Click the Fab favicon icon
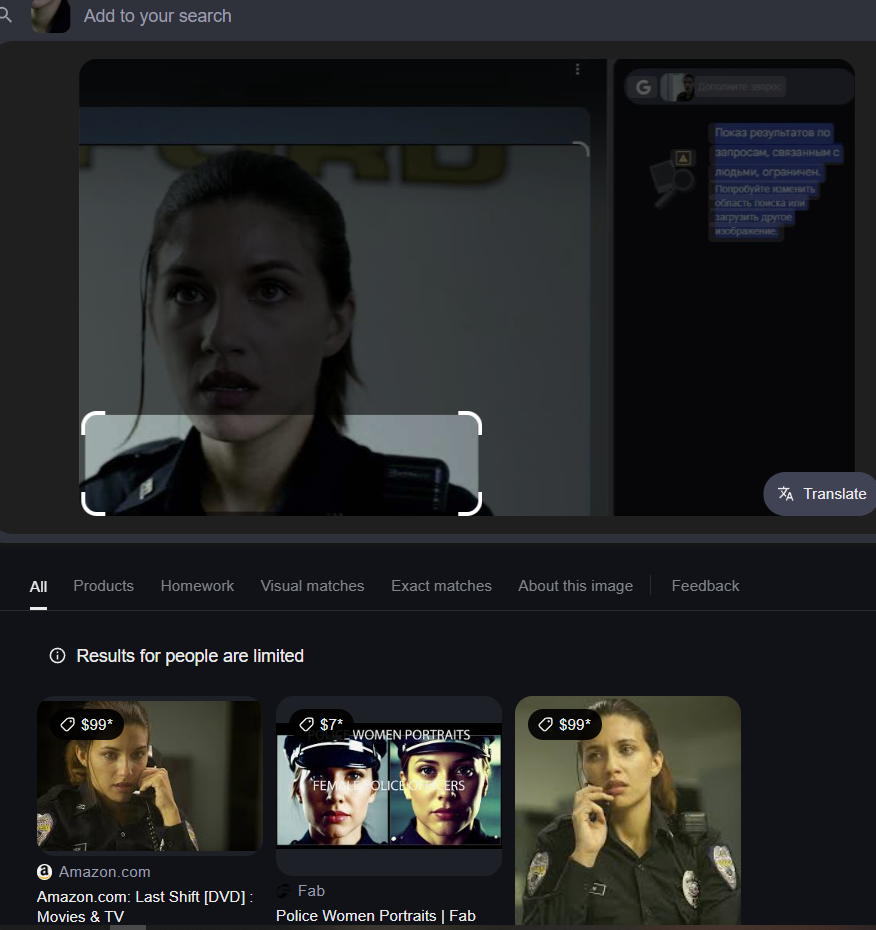This screenshot has width=876, height=930. pyautogui.click(x=284, y=891)
